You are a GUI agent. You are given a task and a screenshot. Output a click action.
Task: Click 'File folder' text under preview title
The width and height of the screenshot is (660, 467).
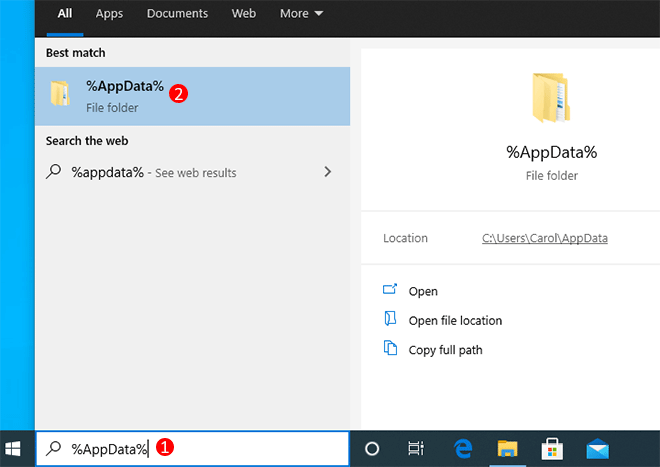551,176
